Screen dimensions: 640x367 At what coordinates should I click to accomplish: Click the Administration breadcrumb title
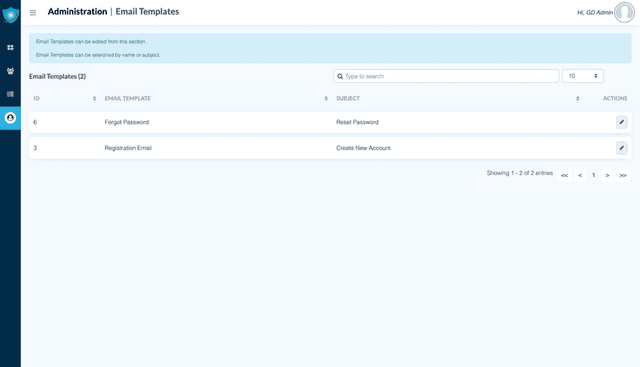pyautogui.click(x=77, y=11)
